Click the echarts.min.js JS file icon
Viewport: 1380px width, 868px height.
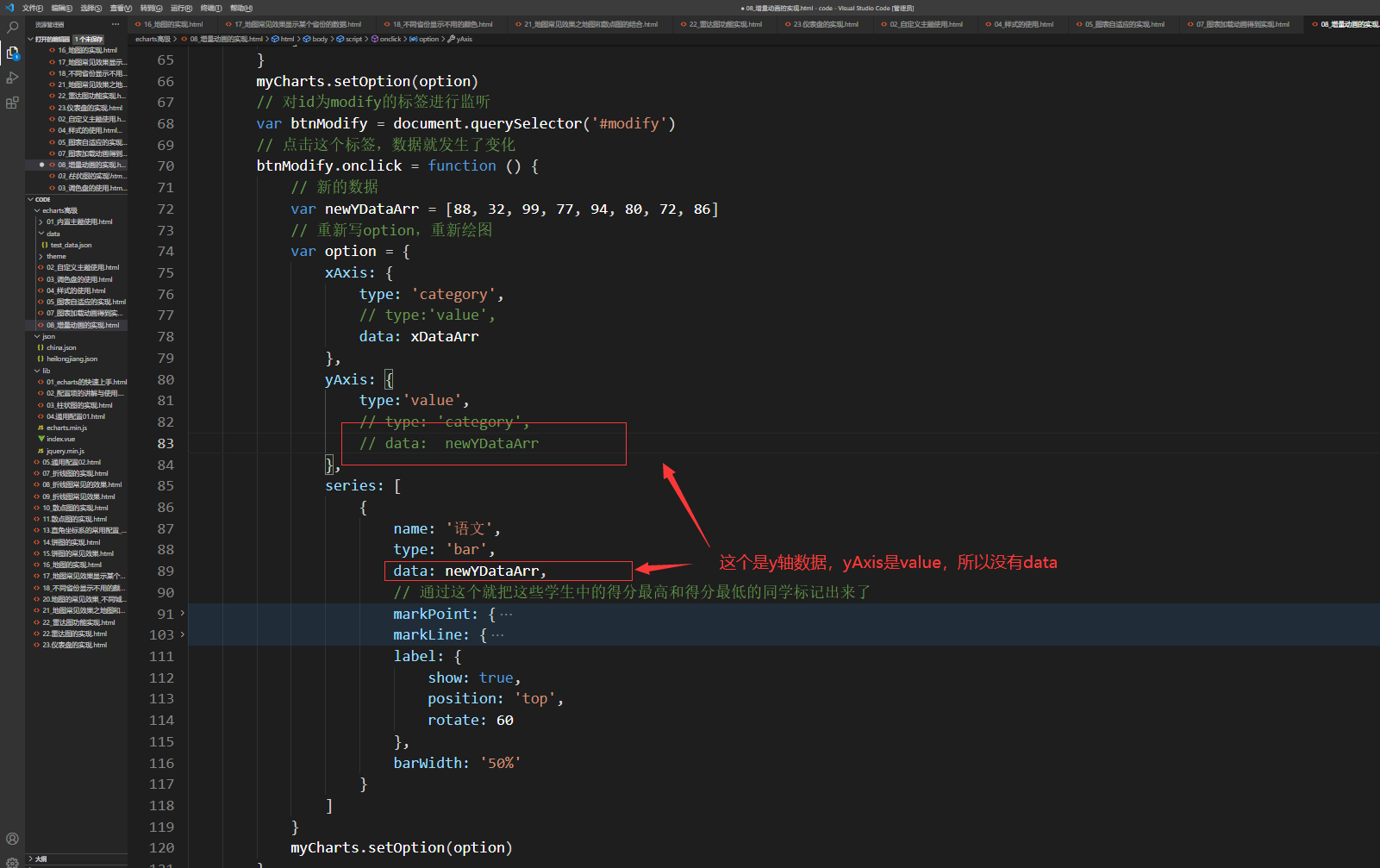(x=41, y=428)
